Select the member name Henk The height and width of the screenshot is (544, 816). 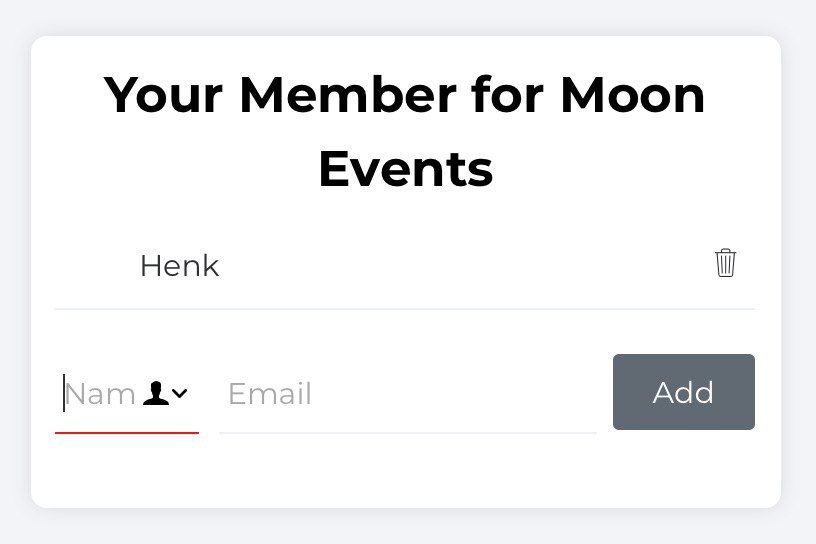179,266
